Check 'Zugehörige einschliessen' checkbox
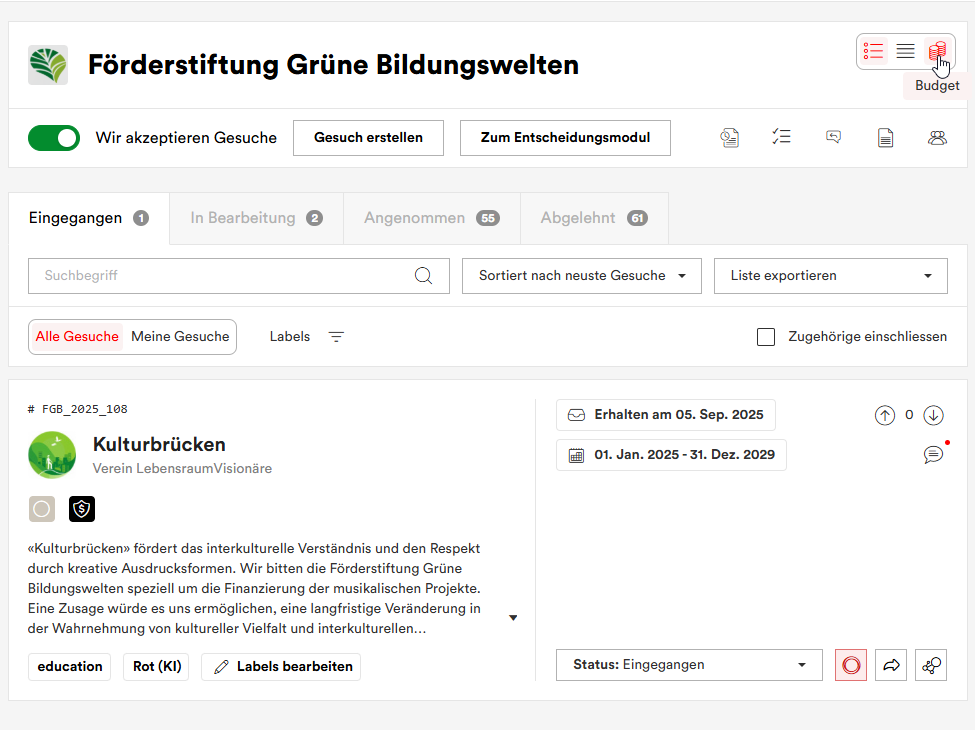This screenshot has width=975, height=730. 766,337
